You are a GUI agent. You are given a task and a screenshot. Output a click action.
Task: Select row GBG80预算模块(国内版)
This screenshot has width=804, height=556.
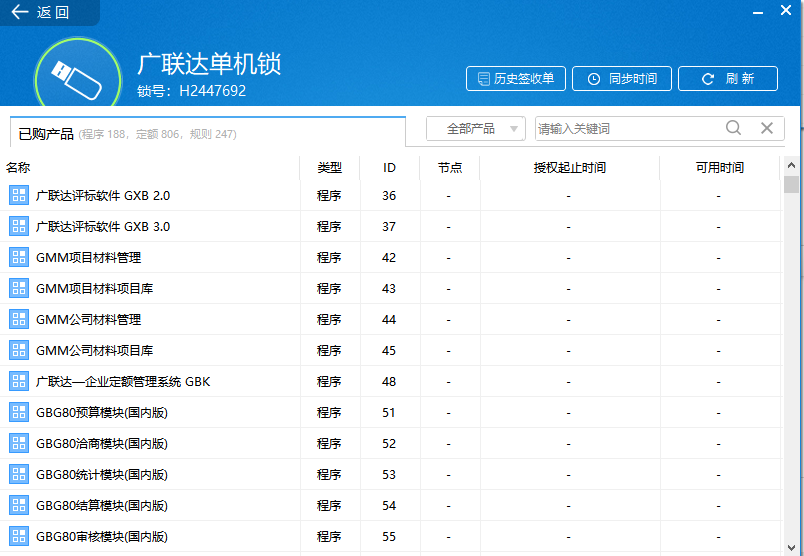pyautogui.click(x=391, y=412)
